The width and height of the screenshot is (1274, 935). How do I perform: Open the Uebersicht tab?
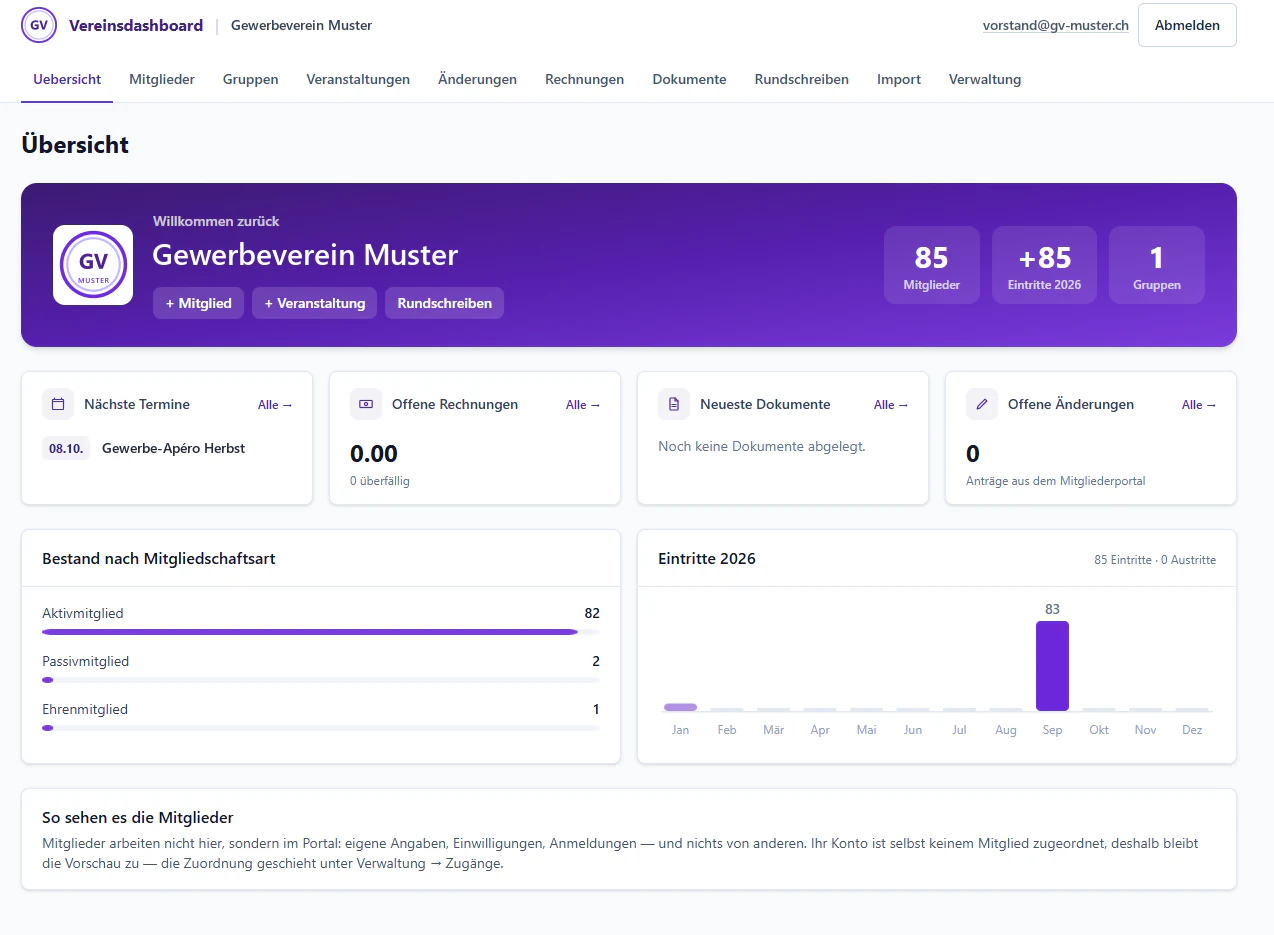click(67, 79)
